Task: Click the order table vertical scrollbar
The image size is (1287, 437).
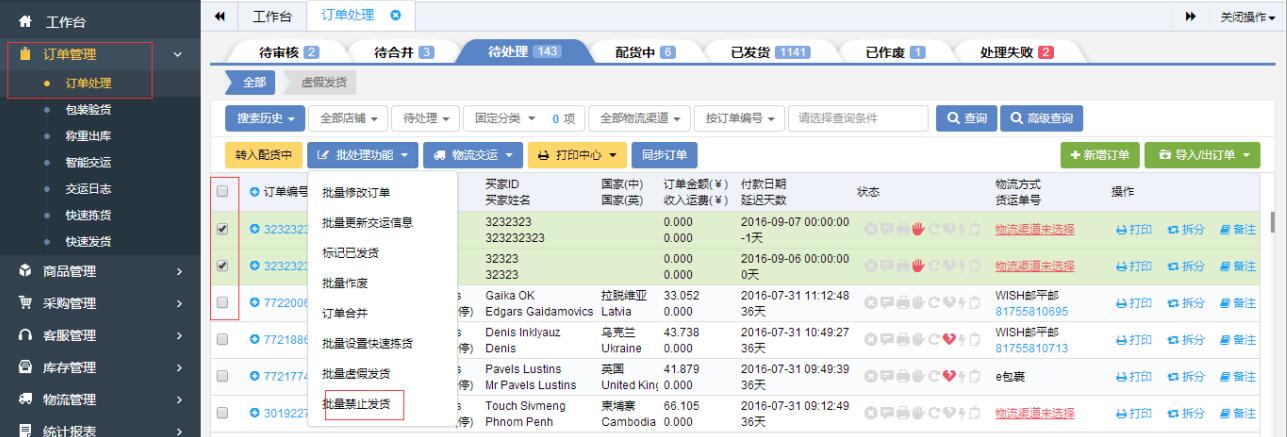Action: (x=1273, y=220)
